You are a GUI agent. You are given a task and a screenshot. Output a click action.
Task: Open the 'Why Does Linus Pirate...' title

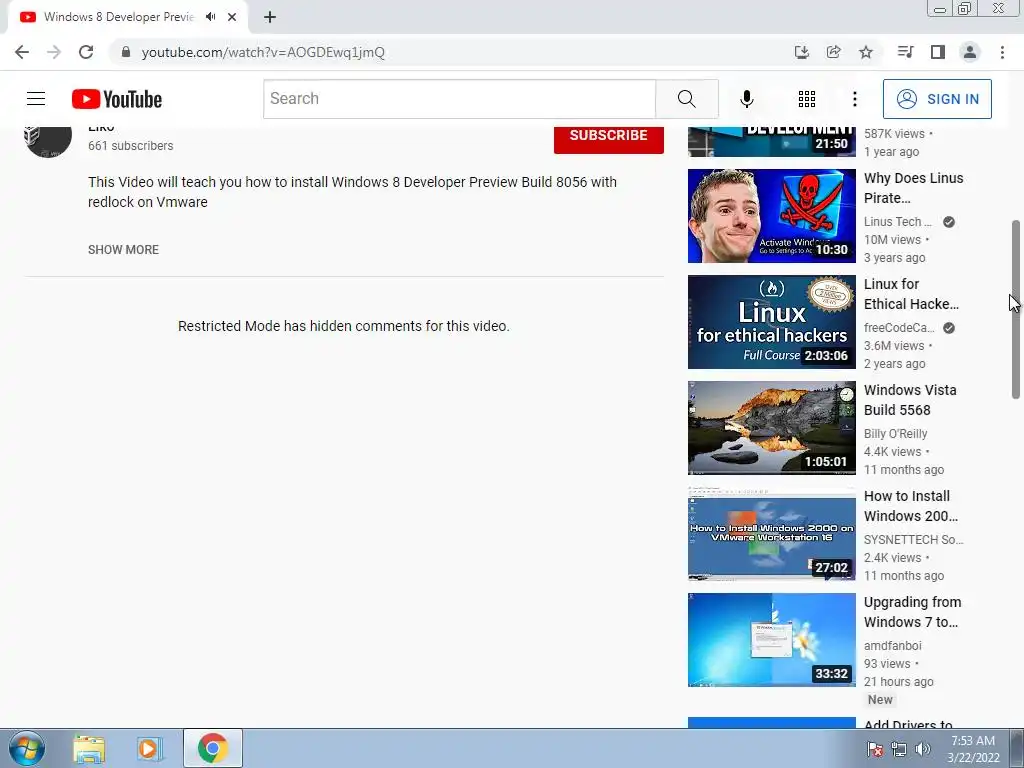(x=913, y=187)
